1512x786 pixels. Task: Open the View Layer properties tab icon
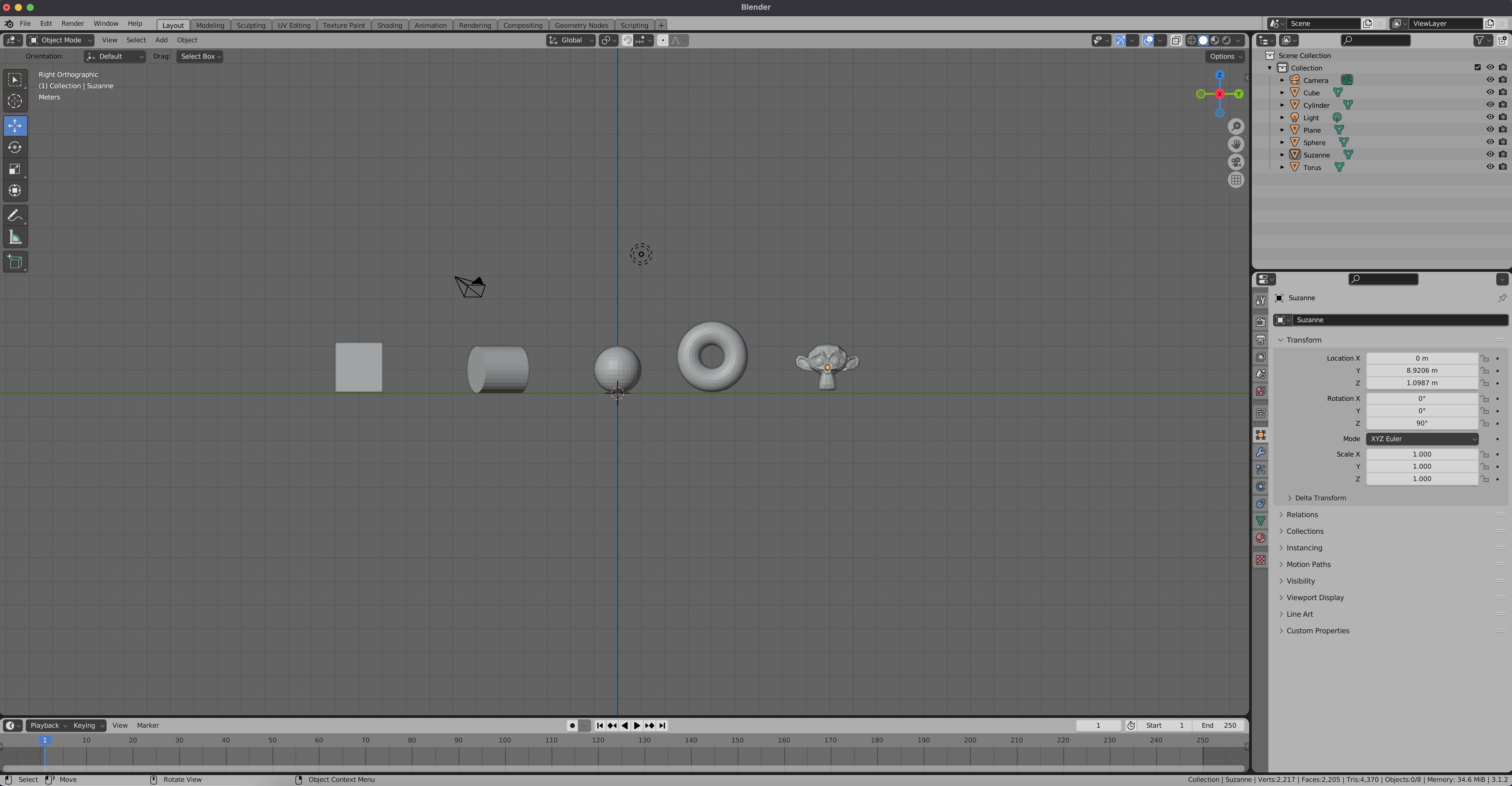coord(1261,356)
